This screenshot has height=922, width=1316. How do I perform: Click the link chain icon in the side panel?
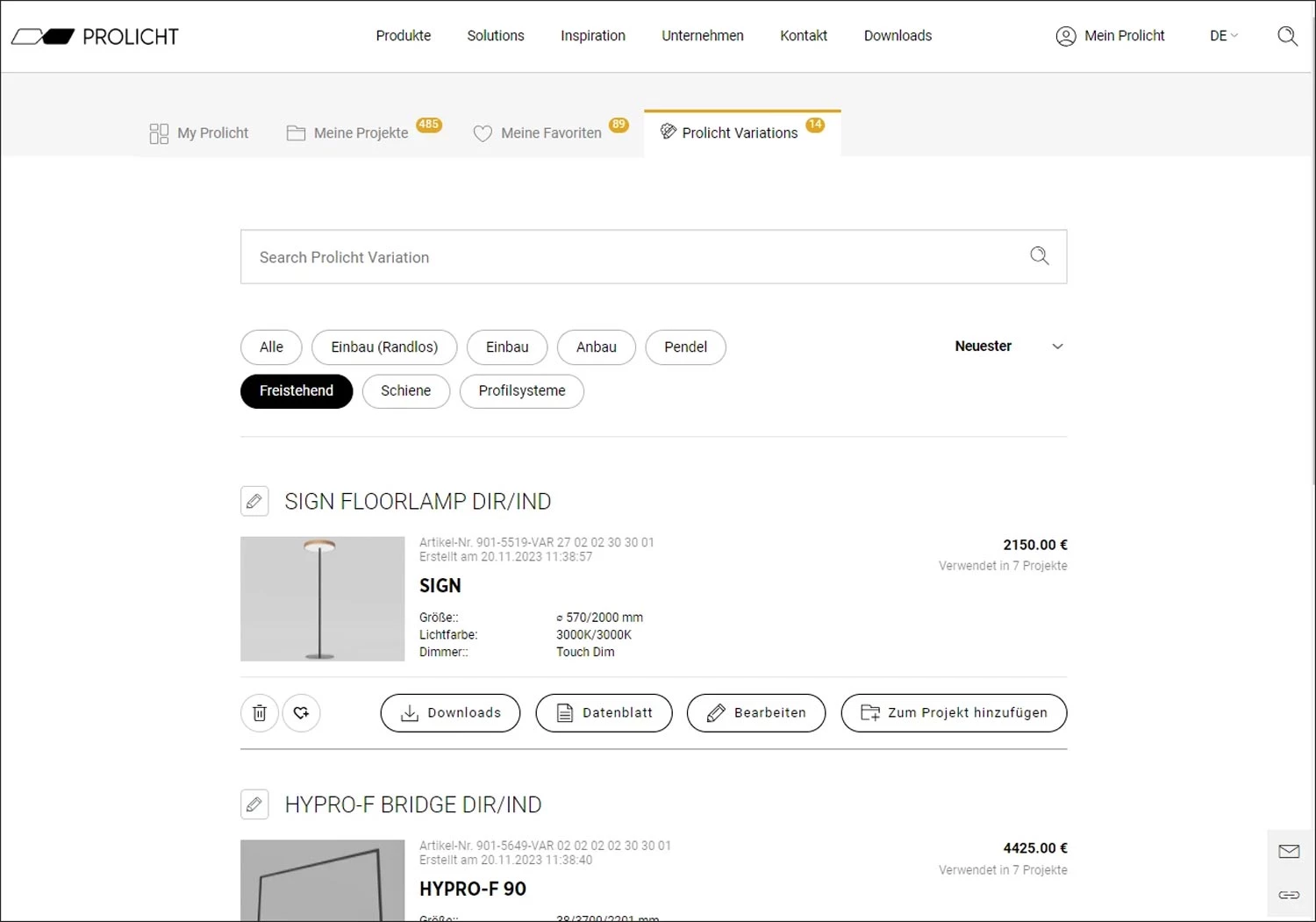(x=1289, y=895)
